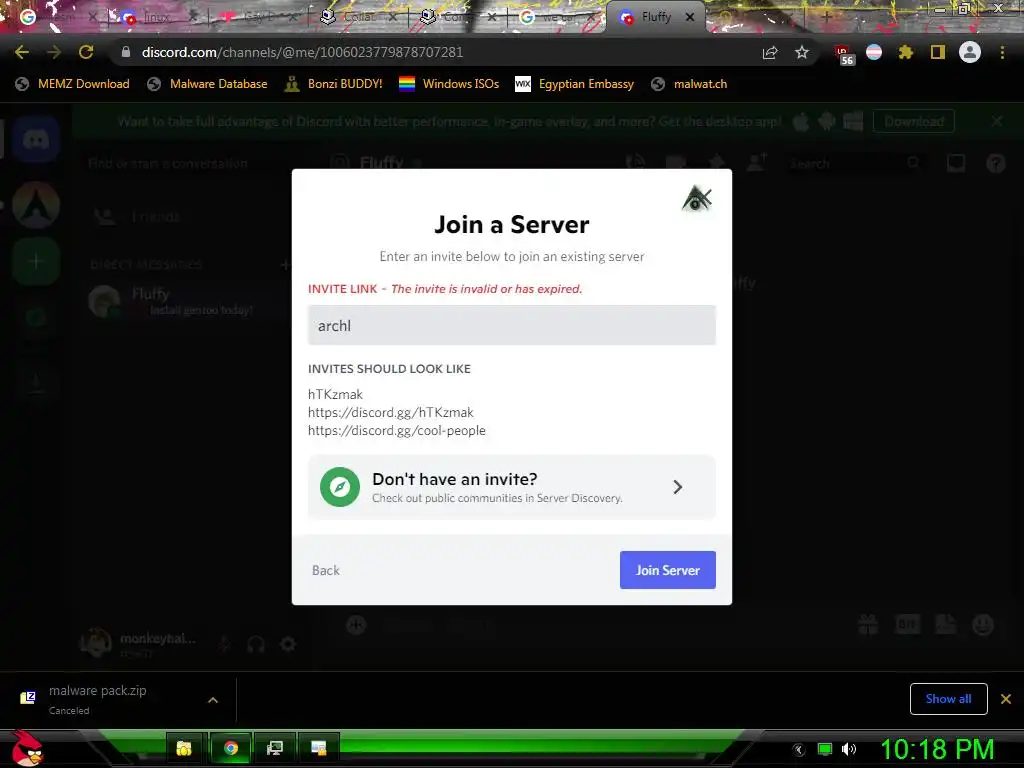Image resolution: width=1024 pixels, height=768 pixels.
Task: Open the volume speaker tray icon
Action: click(848, 749)
